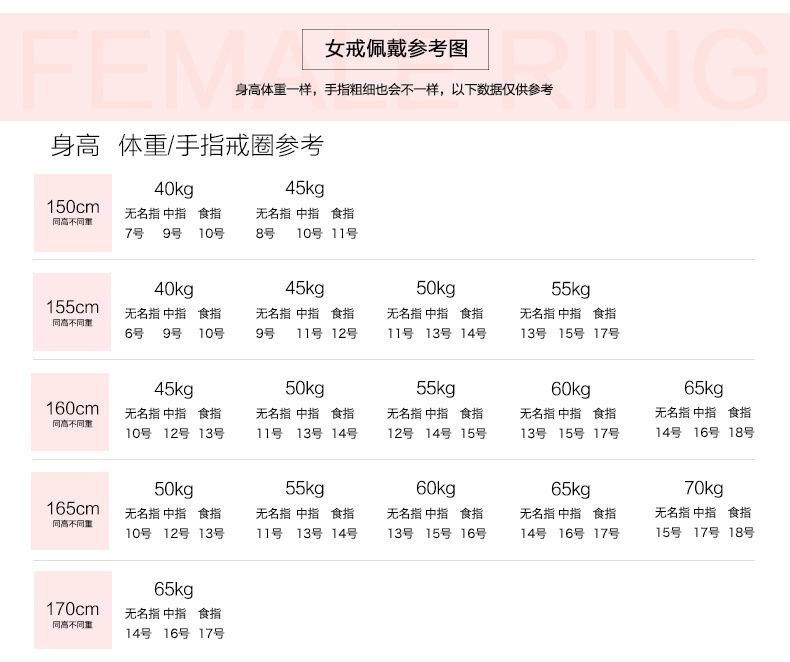Click 65kg label in the 160cm row
This screenshot has height=662, width=790.
[x=704, y=388]
